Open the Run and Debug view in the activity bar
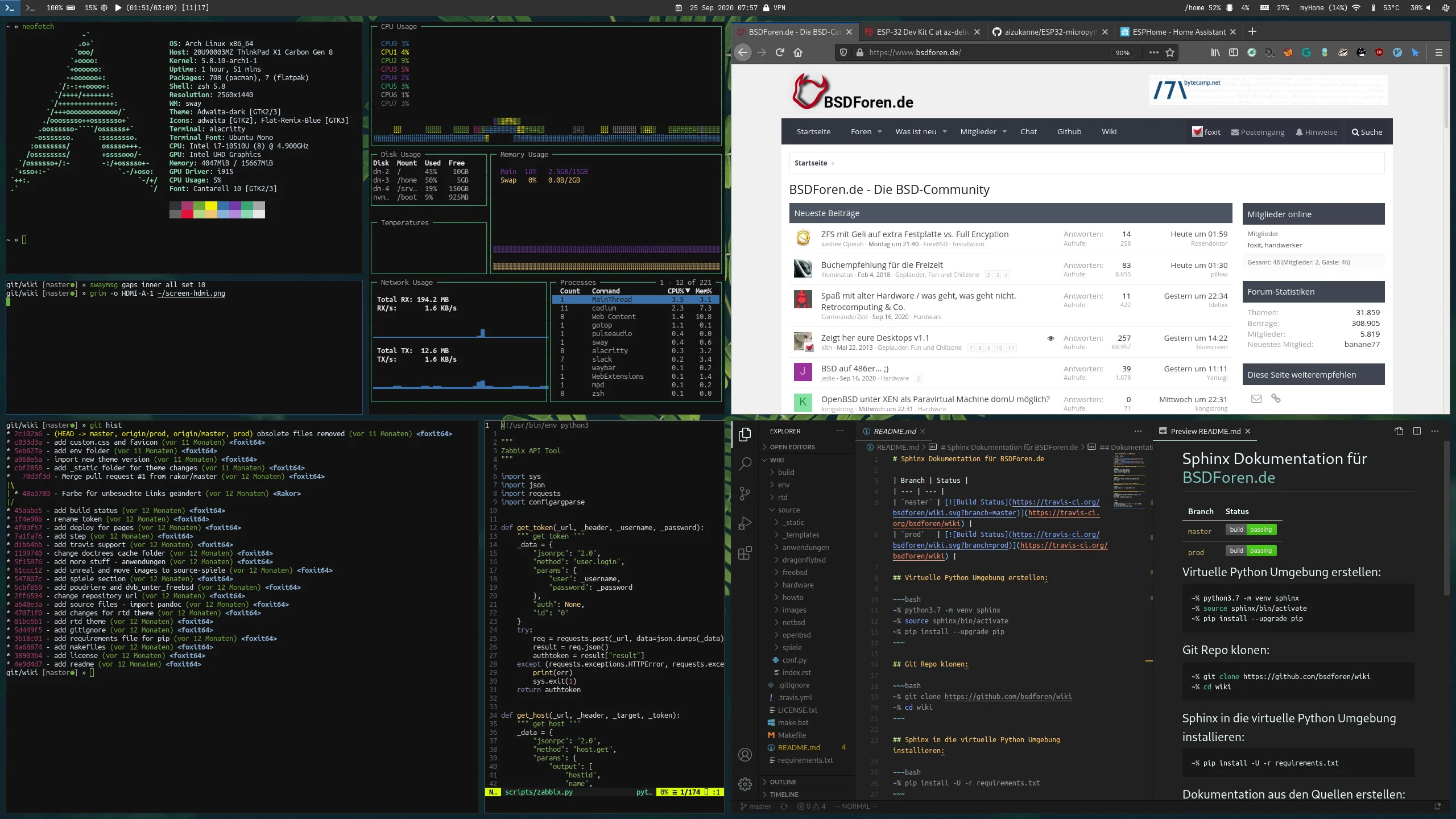Viewport: 1456px width, 819px height. pos(744,523)
